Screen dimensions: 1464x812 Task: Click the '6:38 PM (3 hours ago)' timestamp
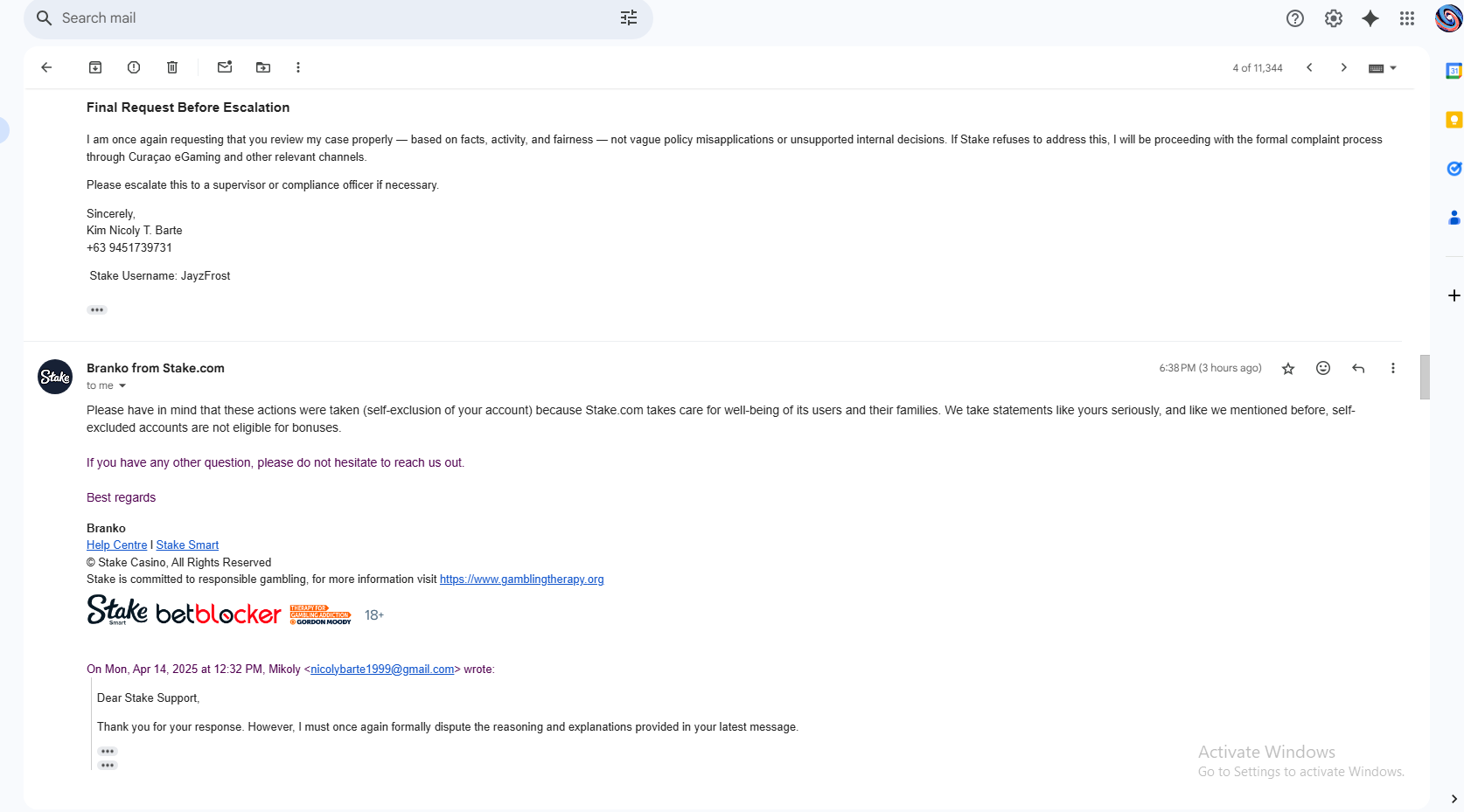click(x=1210, y=368)
